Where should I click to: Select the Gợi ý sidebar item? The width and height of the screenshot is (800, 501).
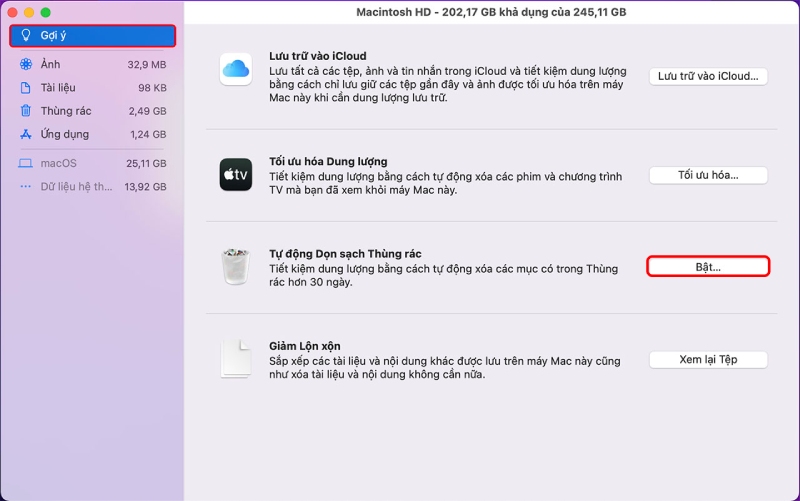(92, 36)
